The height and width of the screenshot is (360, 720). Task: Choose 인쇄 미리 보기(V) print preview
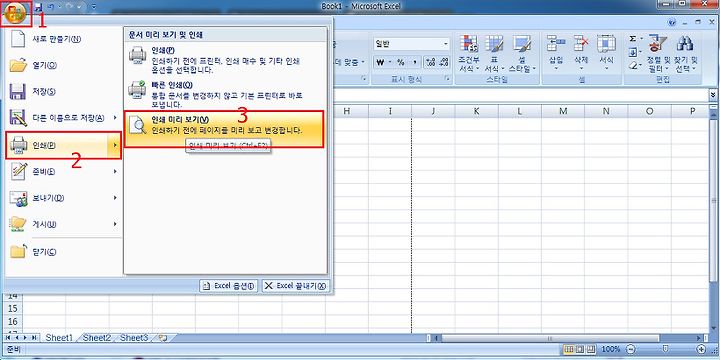tap(225, 129)
